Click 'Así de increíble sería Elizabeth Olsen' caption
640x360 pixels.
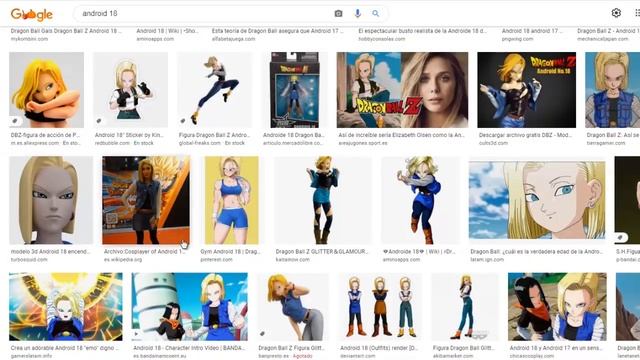pos(401,135)
